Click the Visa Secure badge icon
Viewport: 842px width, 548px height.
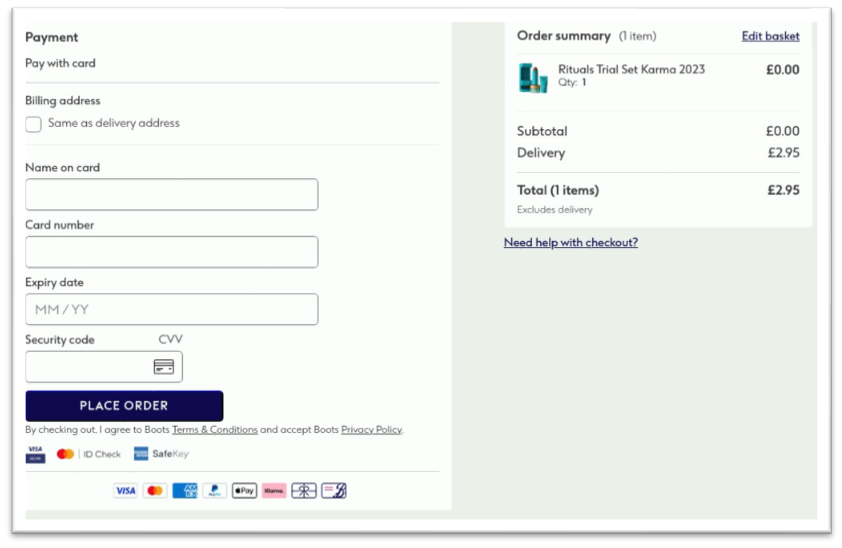[x=35, y=454]
